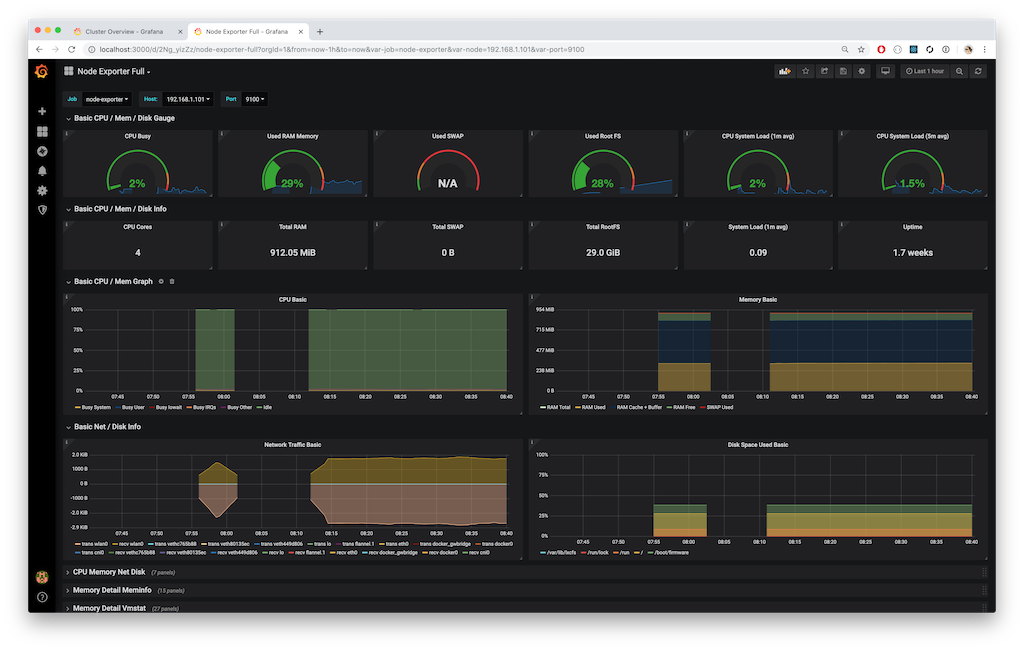
Task: Click the Used RAM Memory panel title
Action: 293,137
